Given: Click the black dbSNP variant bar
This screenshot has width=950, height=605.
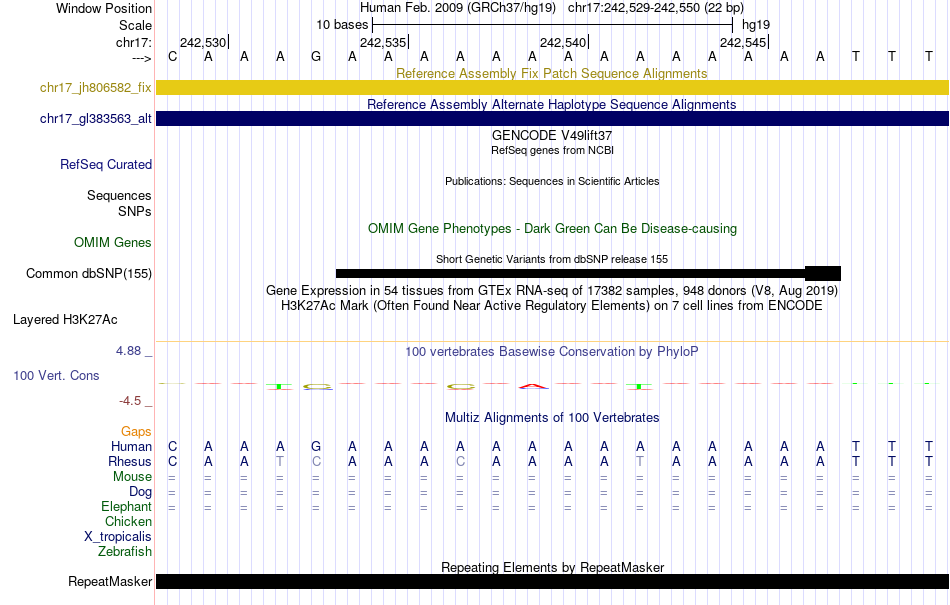Looking at the screenshot, I should point(588,273).
